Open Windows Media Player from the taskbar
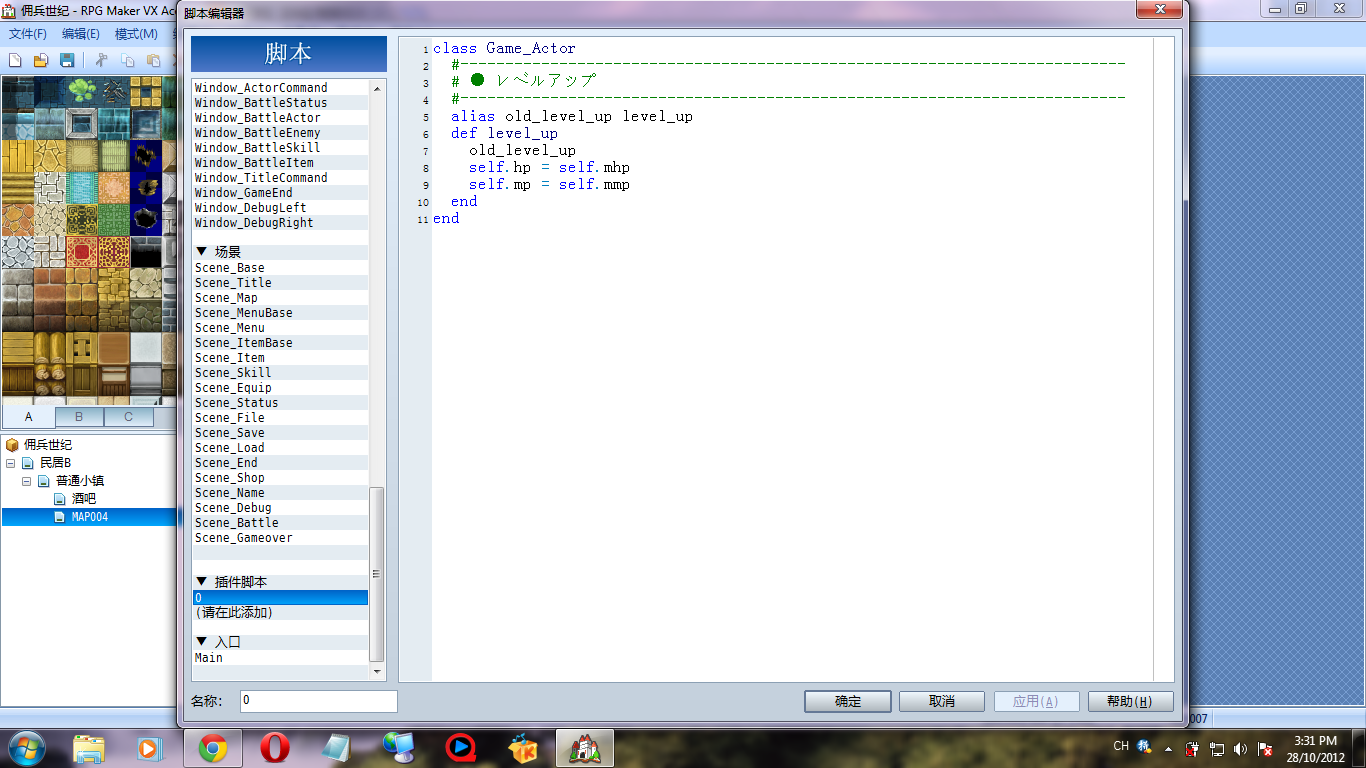 (151, 748)
